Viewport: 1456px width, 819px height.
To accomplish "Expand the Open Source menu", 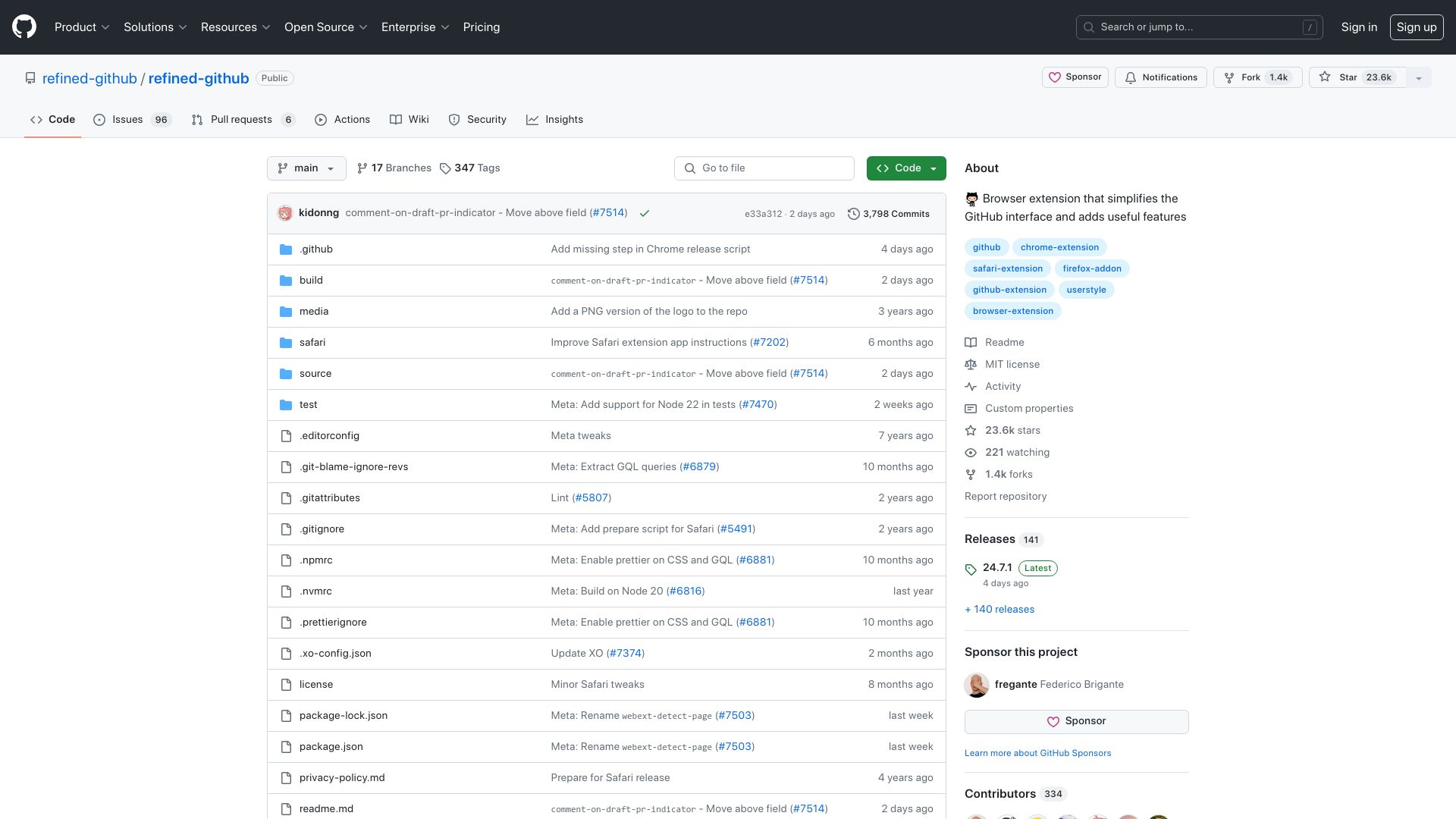I will [326, 27].
